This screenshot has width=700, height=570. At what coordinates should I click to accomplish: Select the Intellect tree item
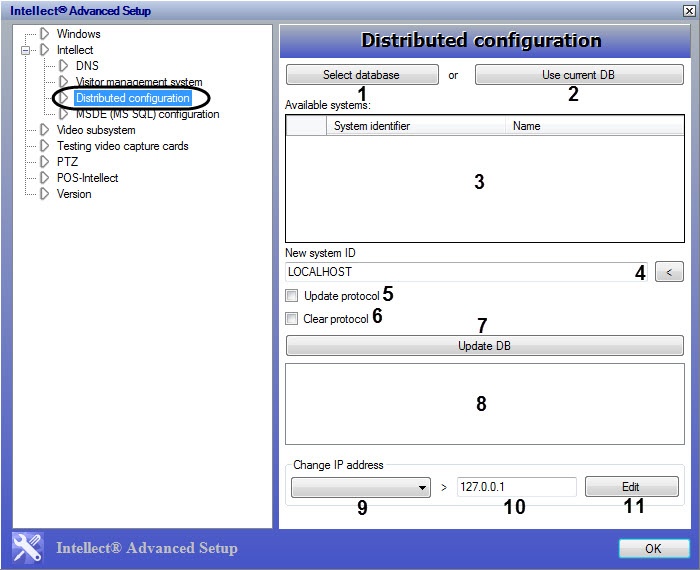75,50
